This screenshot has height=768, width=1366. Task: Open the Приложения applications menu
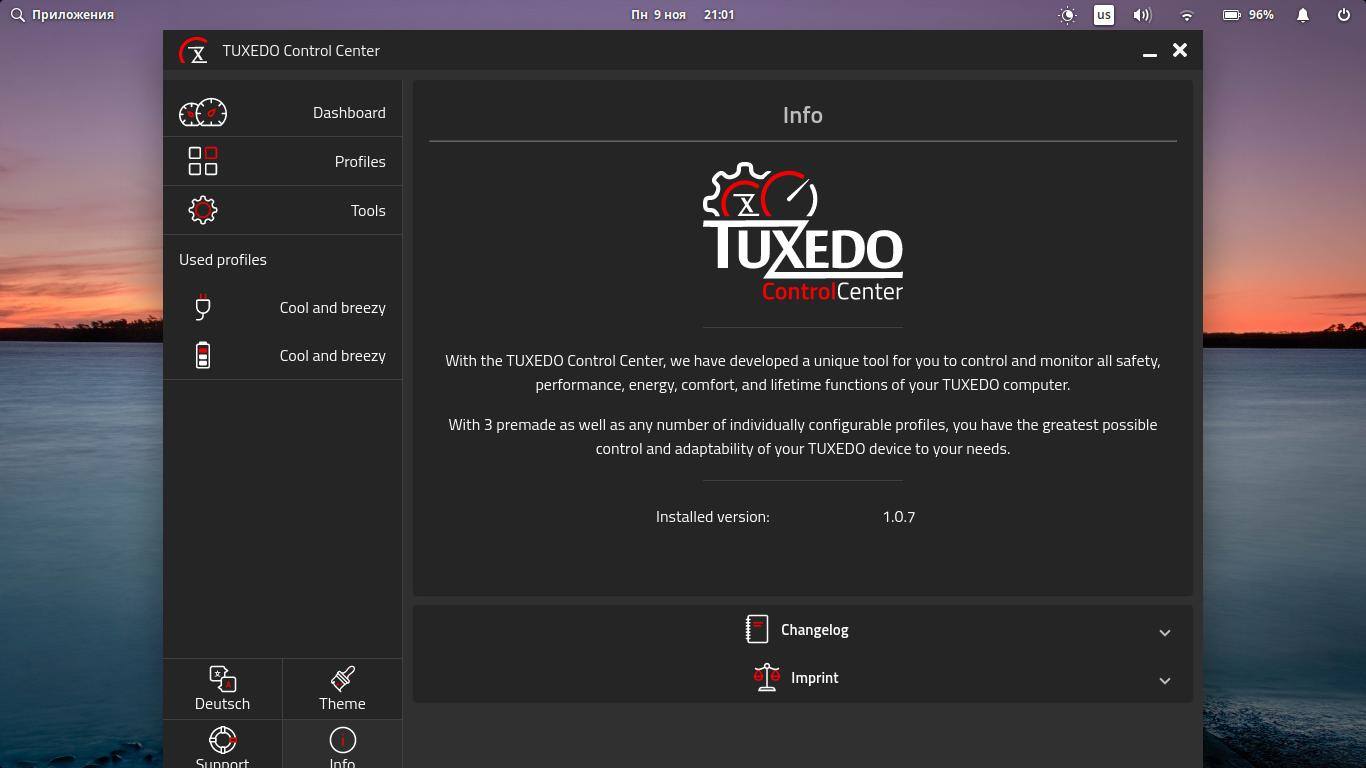pos(73,15)
